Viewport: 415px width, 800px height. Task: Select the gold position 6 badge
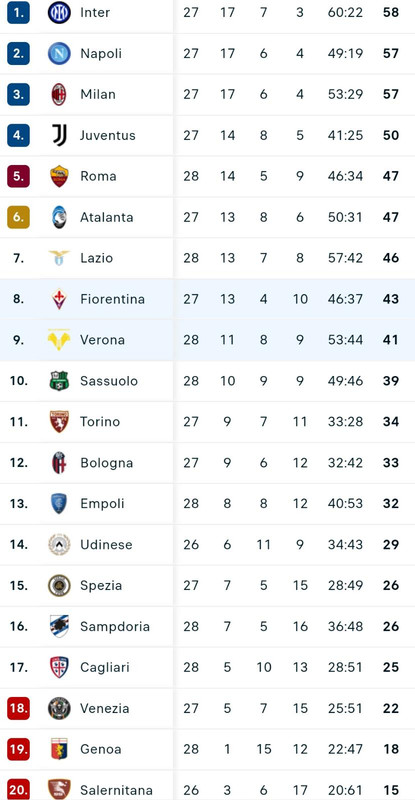pos(18,217)
